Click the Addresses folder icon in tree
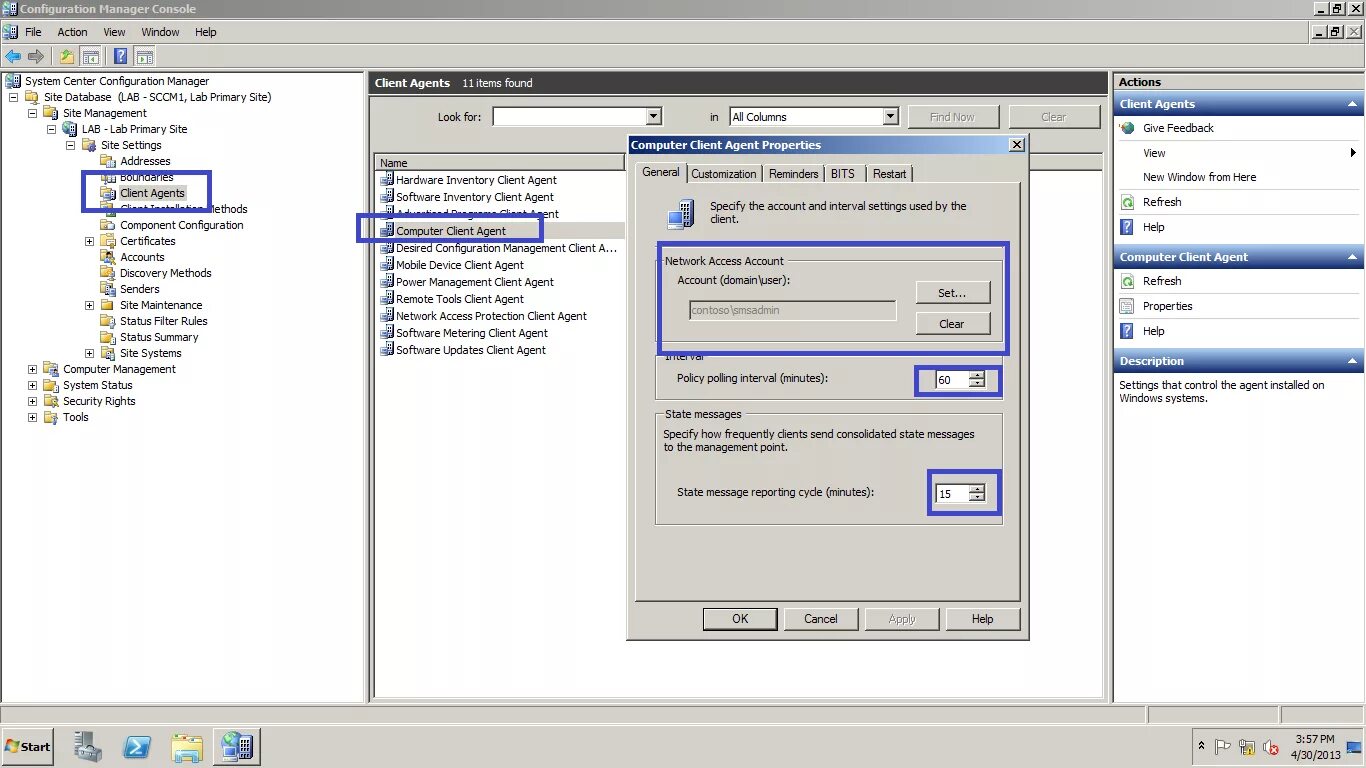Image resolution: width=1366 pixels, height=768 pixels. [108, 161]
